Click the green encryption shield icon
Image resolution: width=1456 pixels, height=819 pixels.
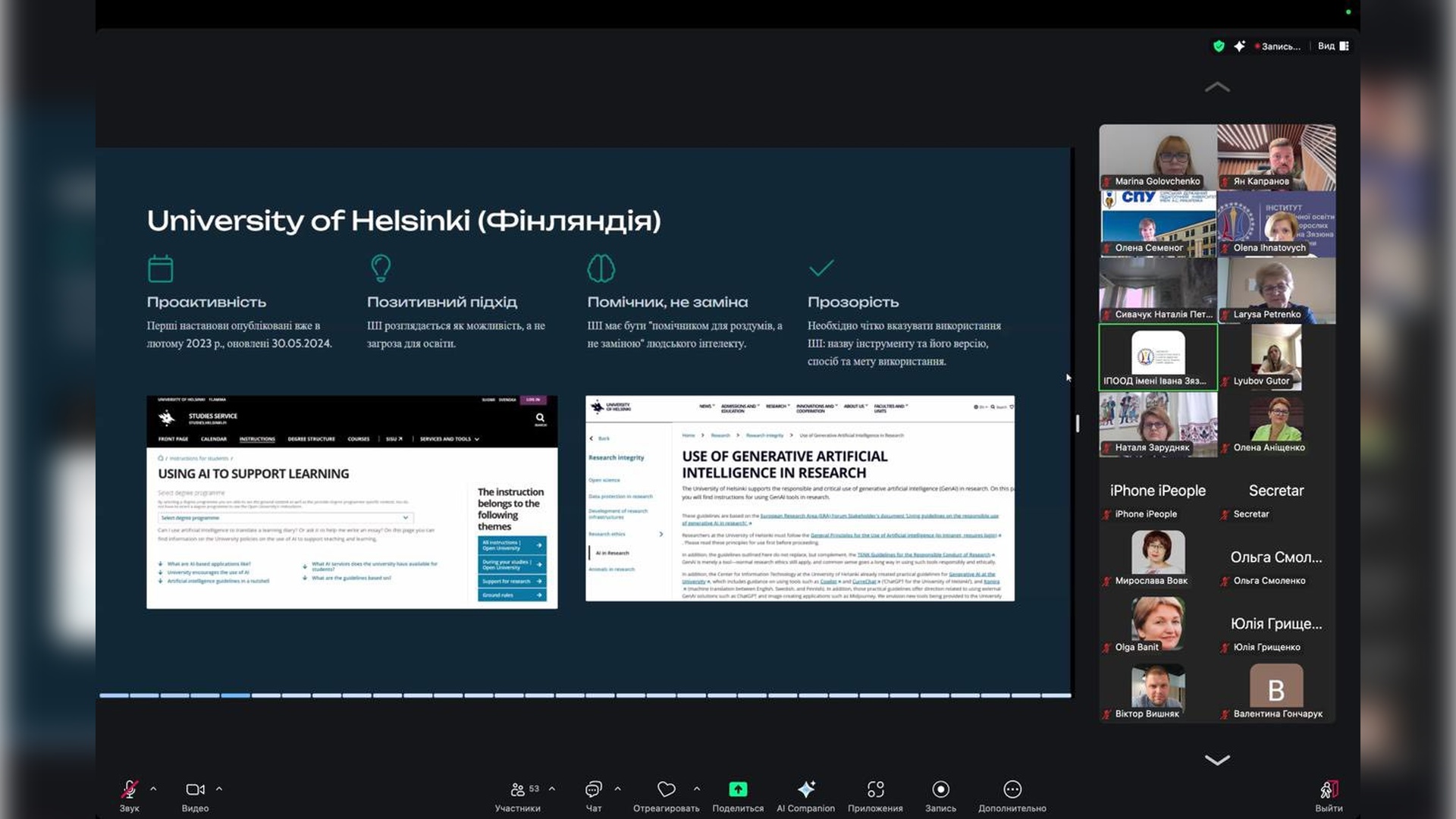coord(1219,46)
